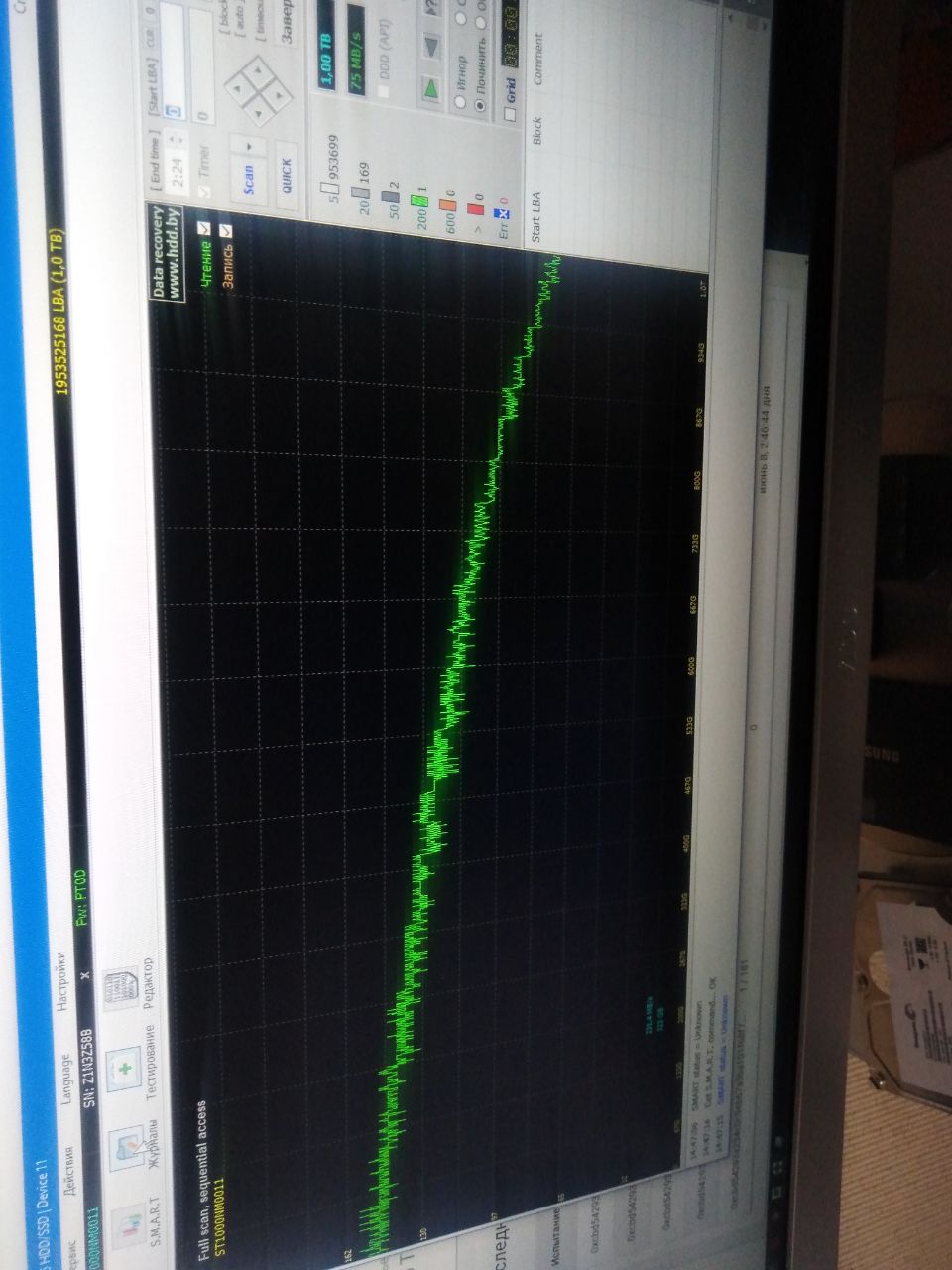This screenshot has height=1270, width=952.
Task: Click the 200 ms green block swatch
Action: tap(420, 199)
